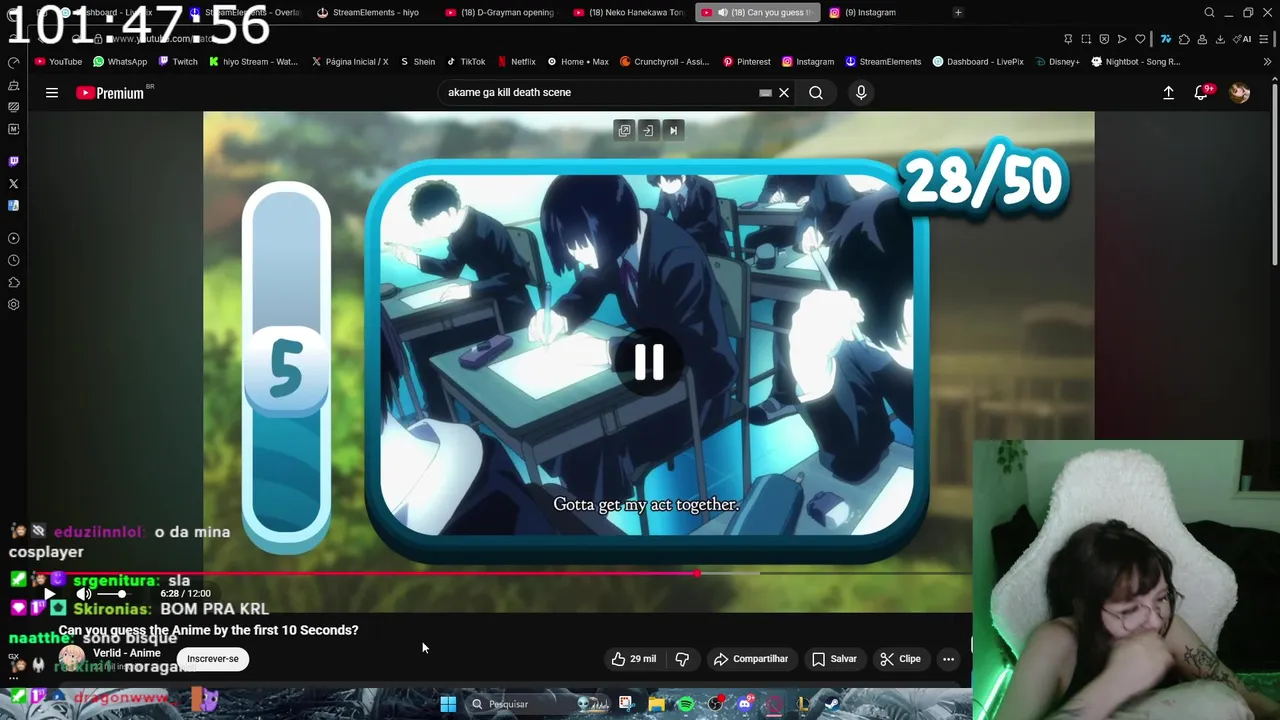Add page to bookmarks heart icon
Viewport: 1280px width, 720px height.
[x=1140, y=39]
